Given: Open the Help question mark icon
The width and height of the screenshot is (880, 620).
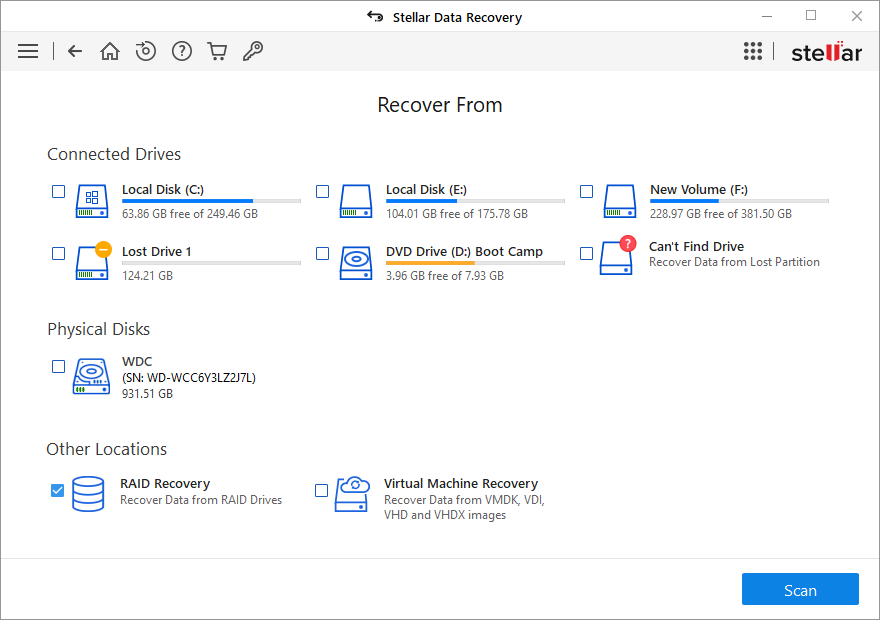Looking at the screenshot, I should point(182,51).
